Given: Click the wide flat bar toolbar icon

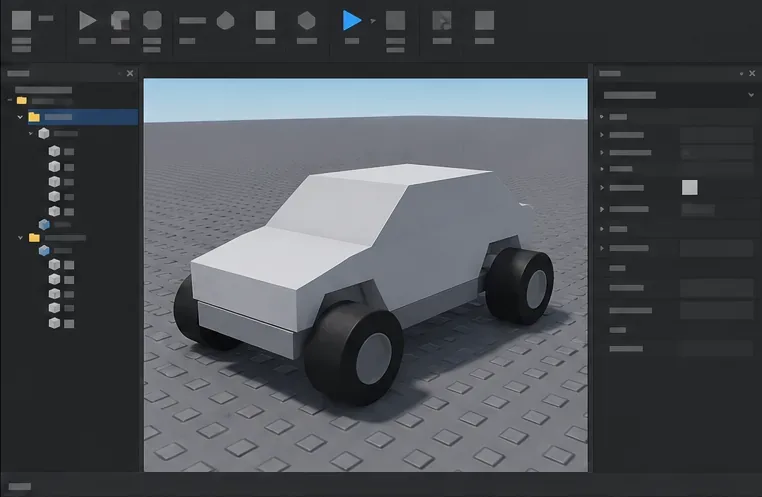Looking at the screenshot, I should 192,20.
